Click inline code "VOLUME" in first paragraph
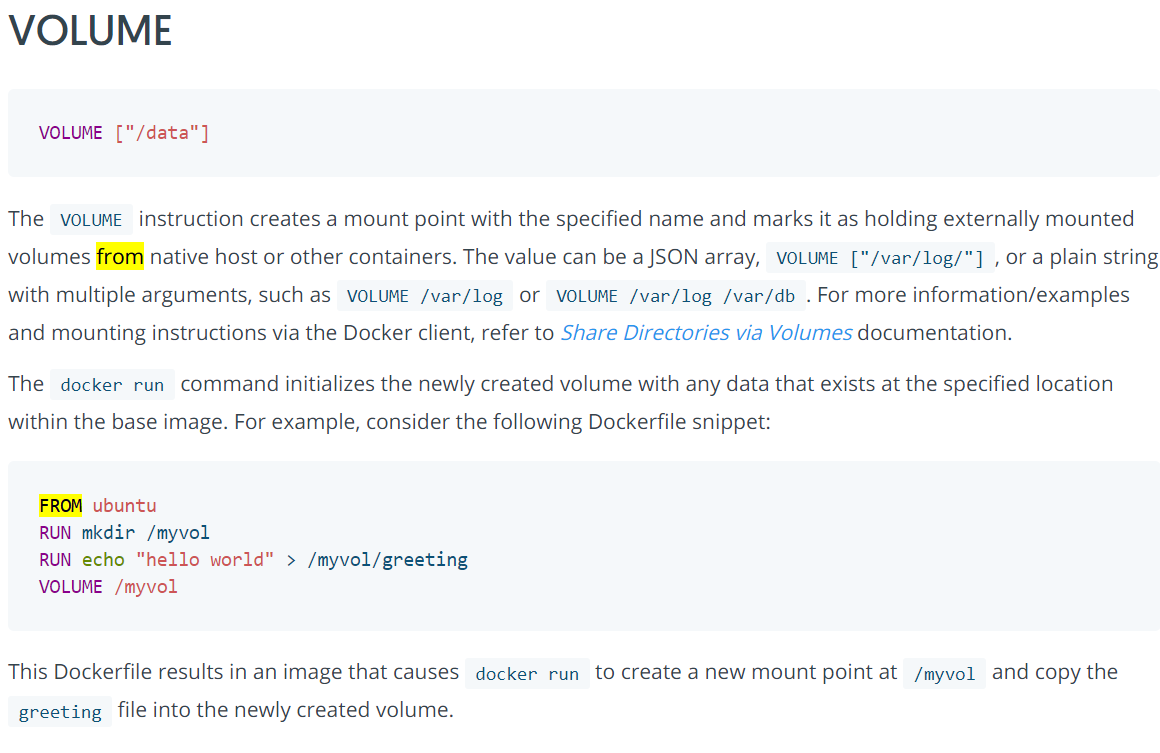The image size is (1160, 753). pos(91,220)
